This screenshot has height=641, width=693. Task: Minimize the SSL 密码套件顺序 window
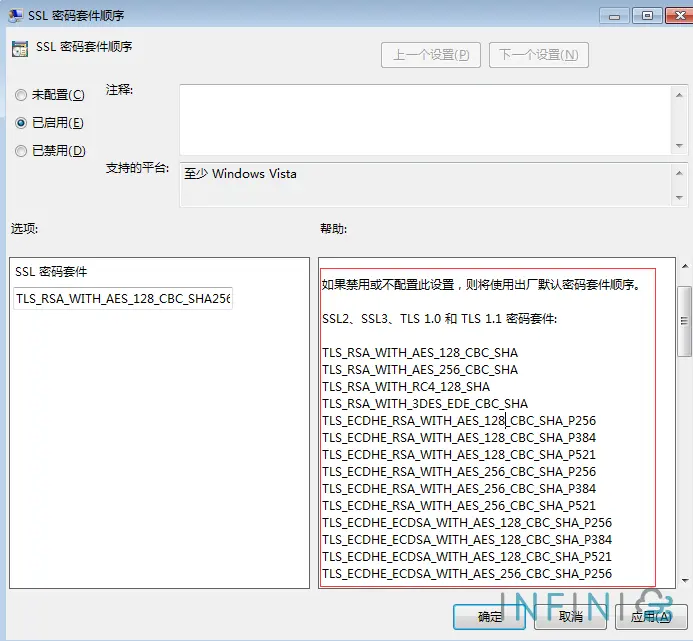(614, 16)
